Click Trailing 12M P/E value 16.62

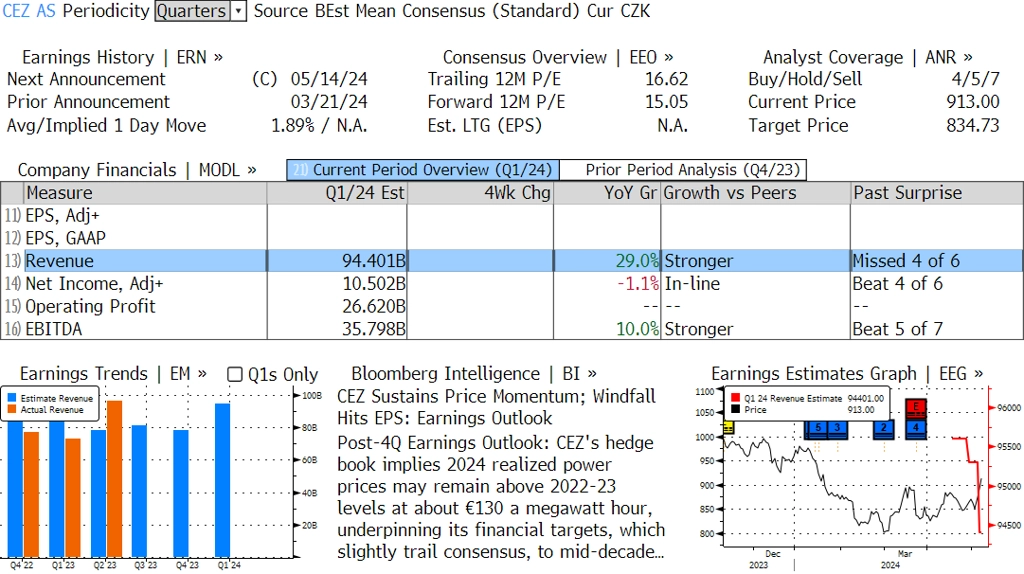(667, 80)
